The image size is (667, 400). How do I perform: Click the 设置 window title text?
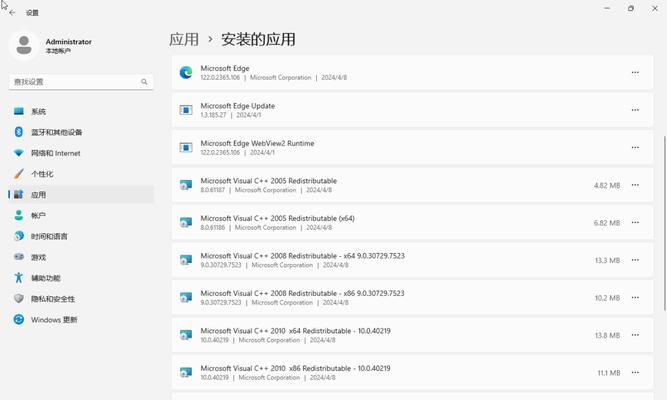[x=32, y=13]
